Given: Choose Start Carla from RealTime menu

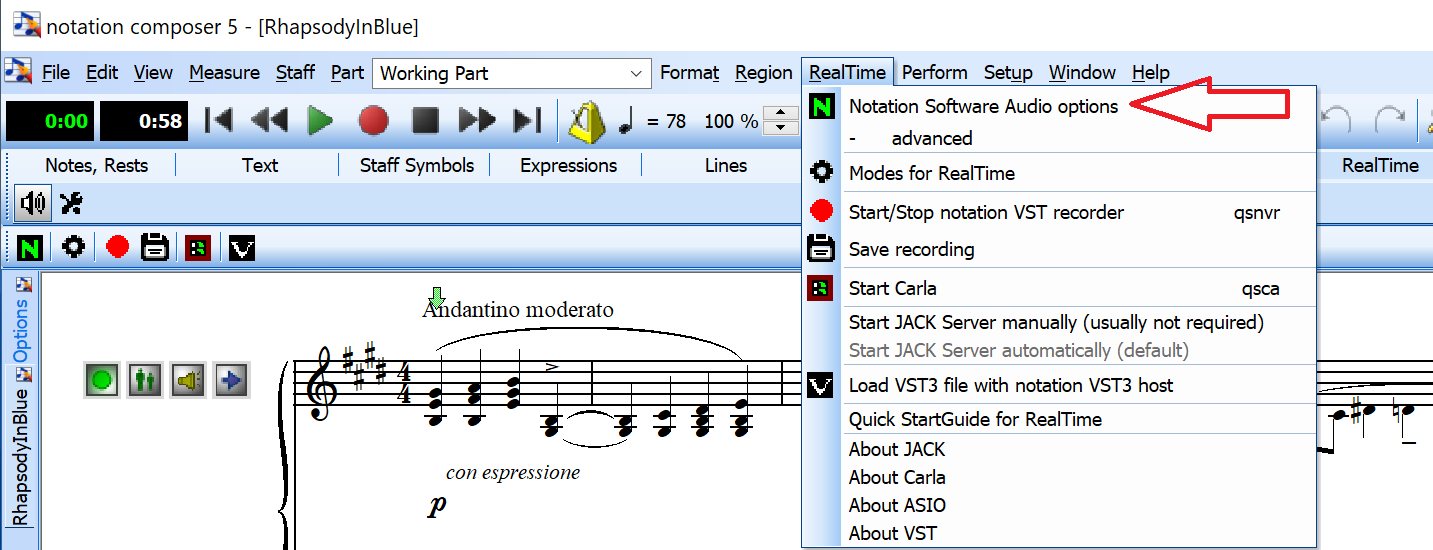Looking at the screenshot, I should [x=892, y=289].
